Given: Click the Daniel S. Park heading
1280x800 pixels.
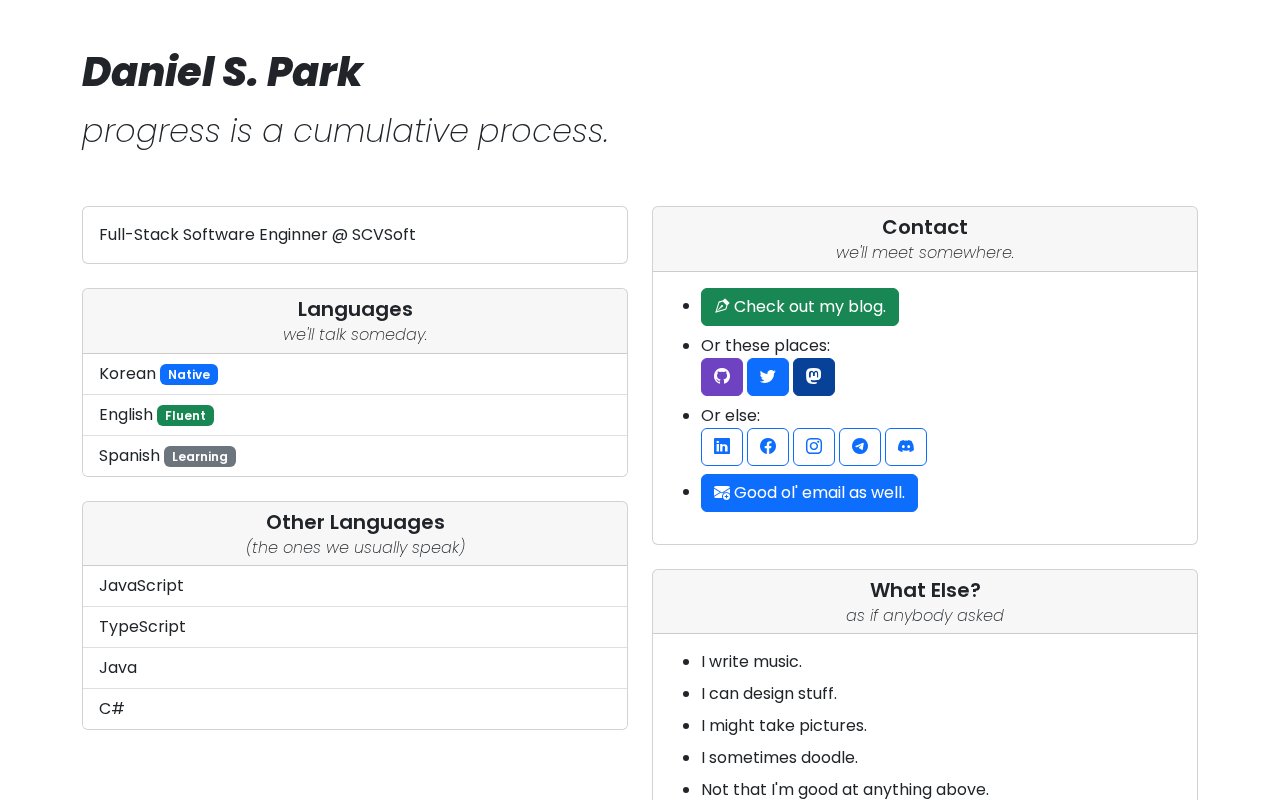Looking at the screenshot, I should 222,72.
